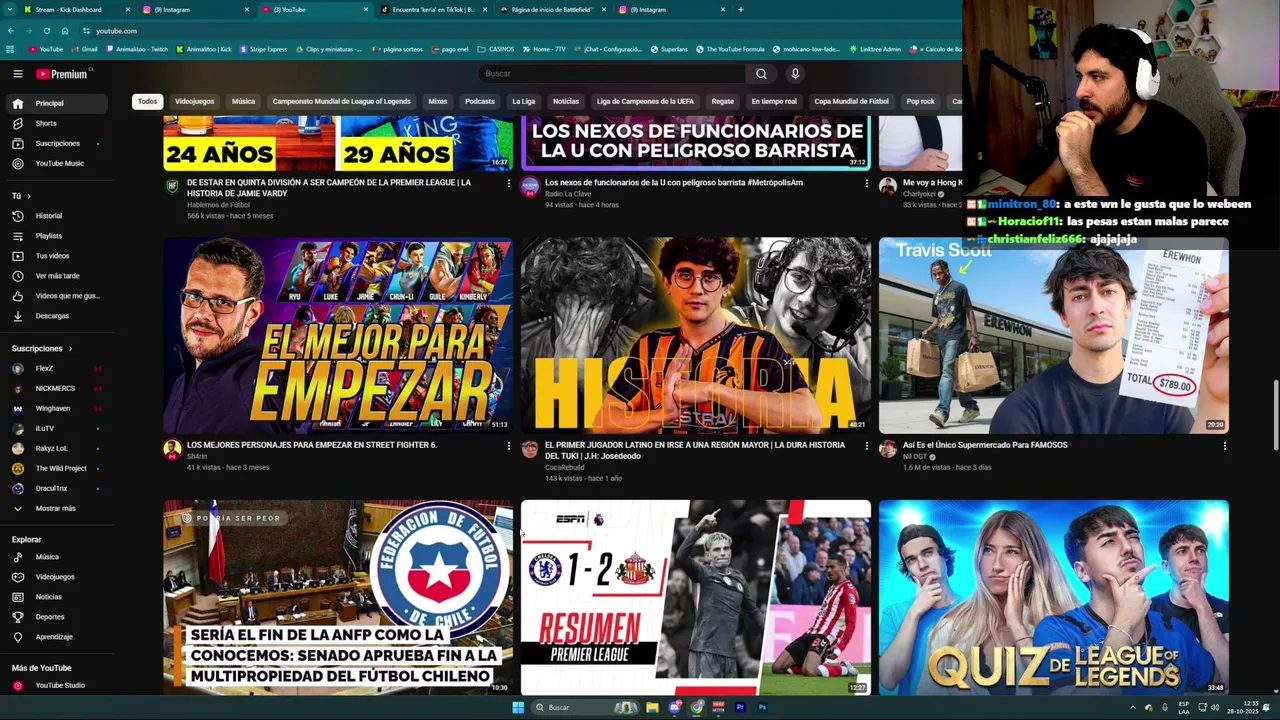
Task: Open Videos que me gustan
Action: tap(58, 296)
